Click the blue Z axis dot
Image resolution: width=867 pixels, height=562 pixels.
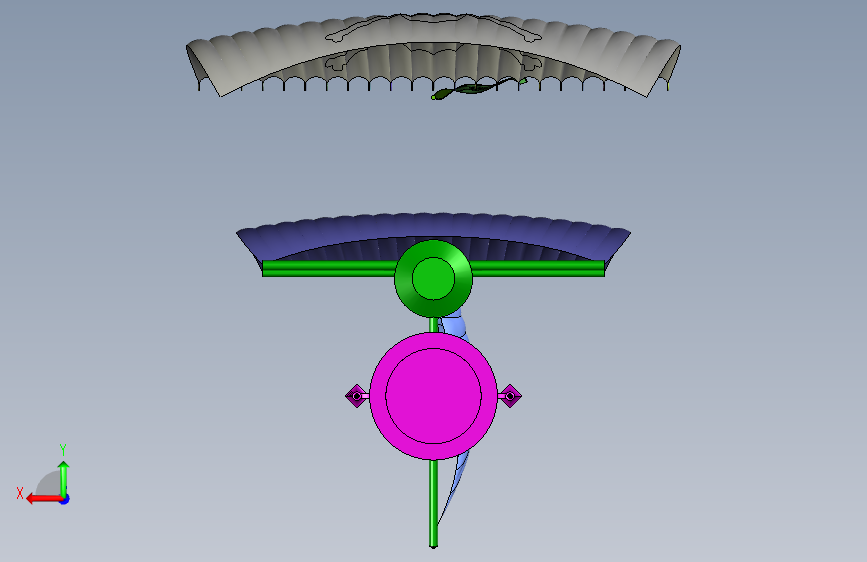(65, 499)
